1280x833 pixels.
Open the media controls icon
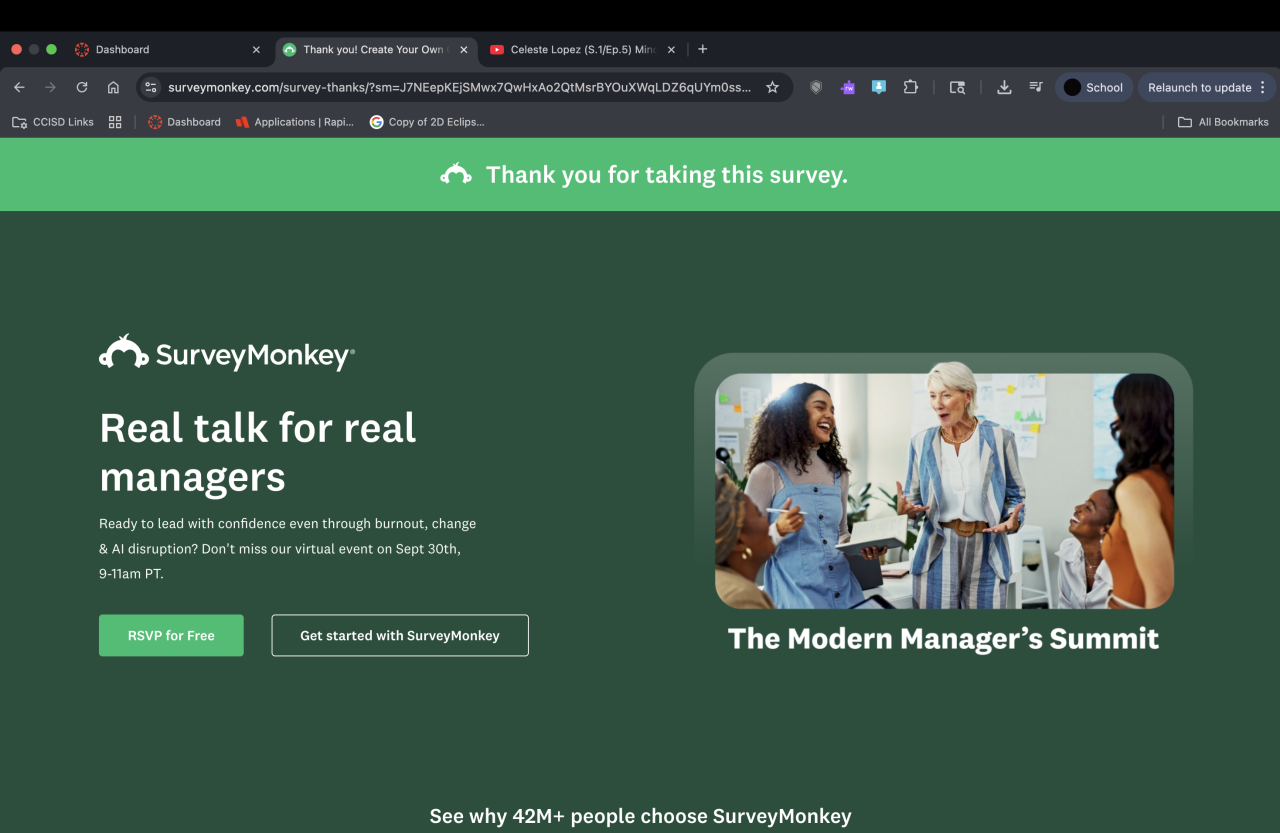(1036, 87)
